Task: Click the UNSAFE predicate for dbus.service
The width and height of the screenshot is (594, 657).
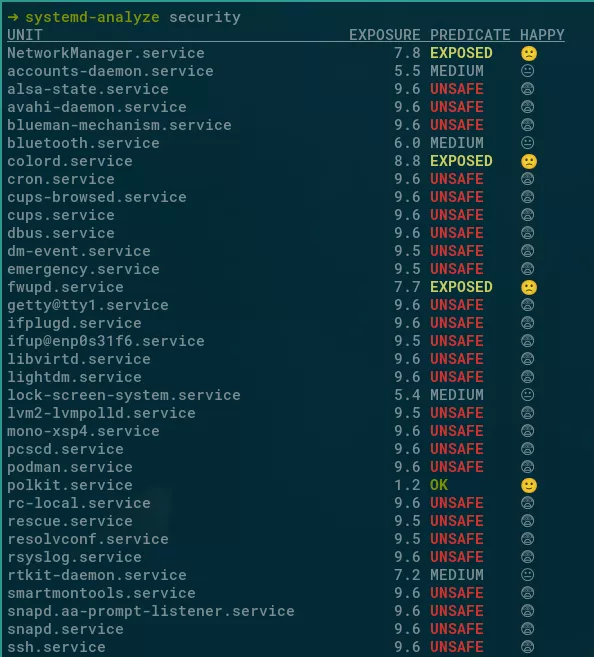Action: [x=457, y=233]
